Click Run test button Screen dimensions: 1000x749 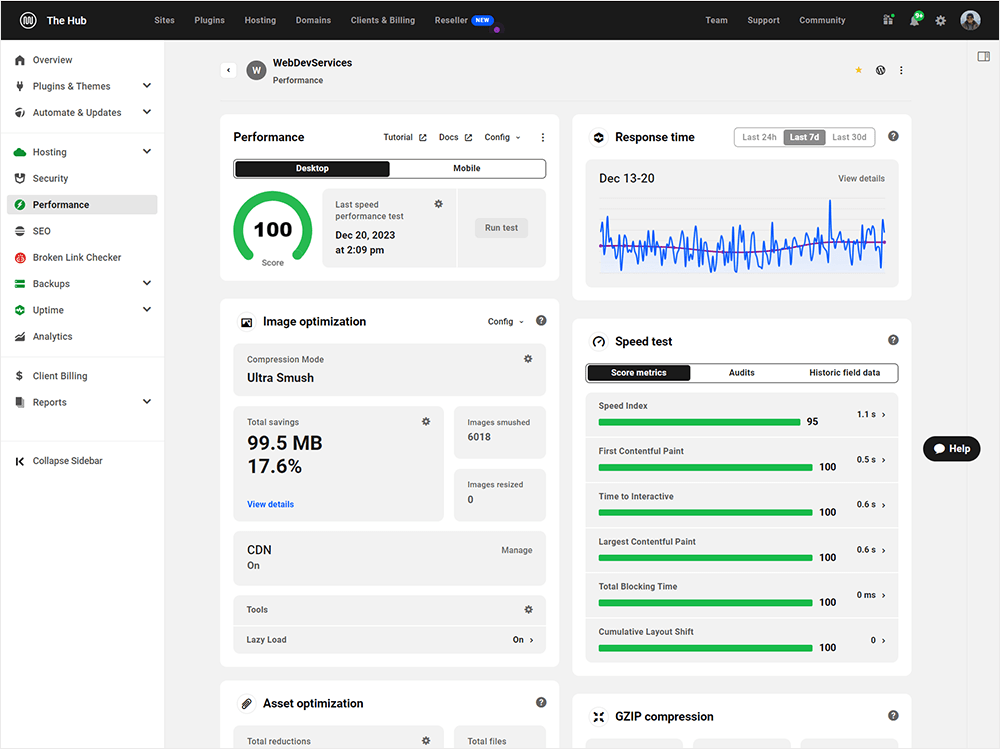(501, 228)
